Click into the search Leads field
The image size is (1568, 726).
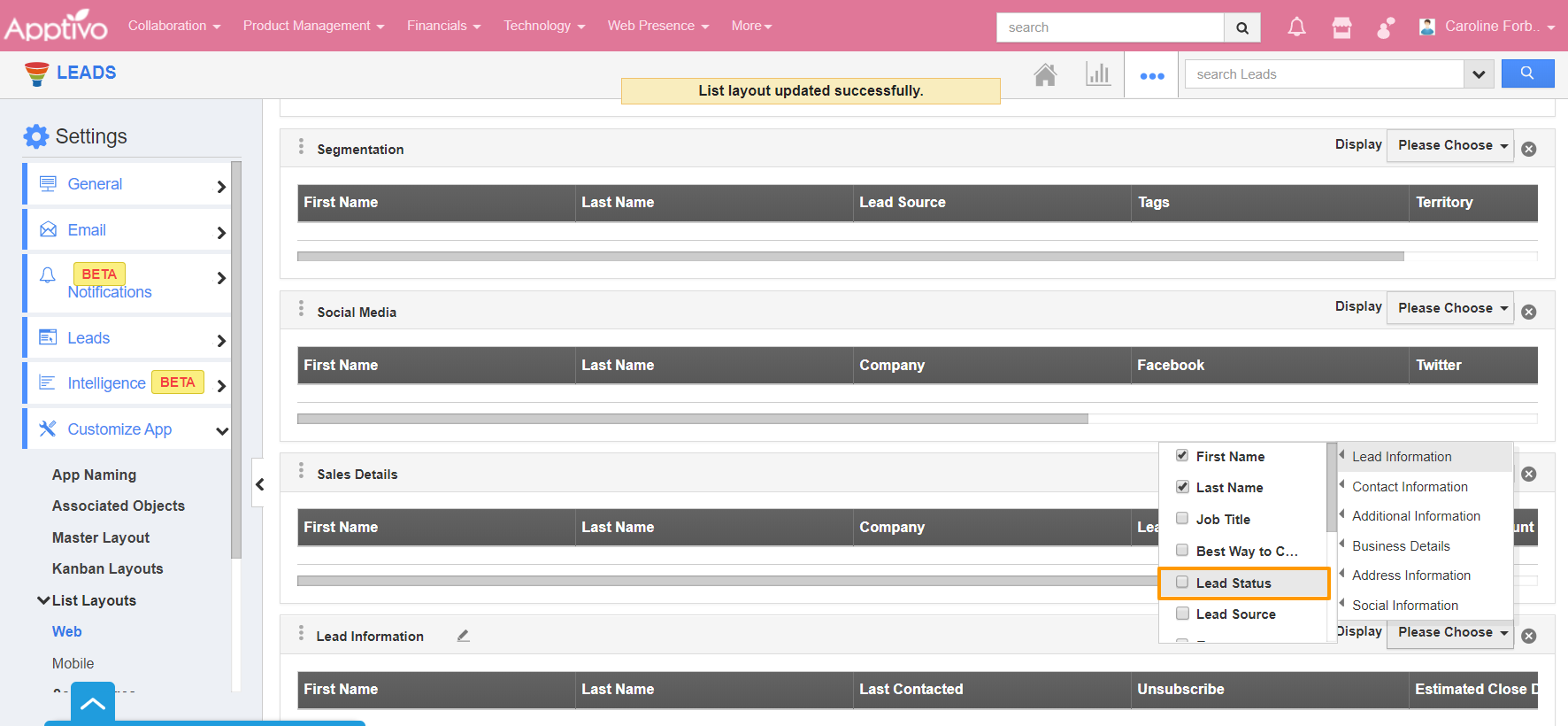point(1323,74)
